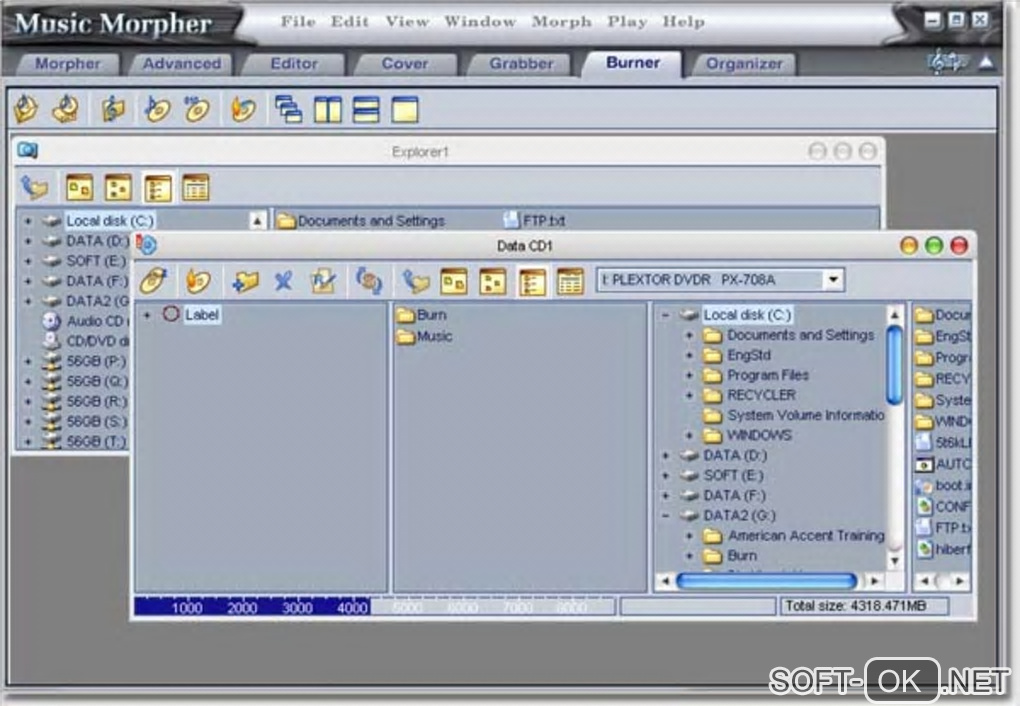Click add folder icon in Data CD1 toolbar
The image size is (1020, 706).
coord(245,281)
